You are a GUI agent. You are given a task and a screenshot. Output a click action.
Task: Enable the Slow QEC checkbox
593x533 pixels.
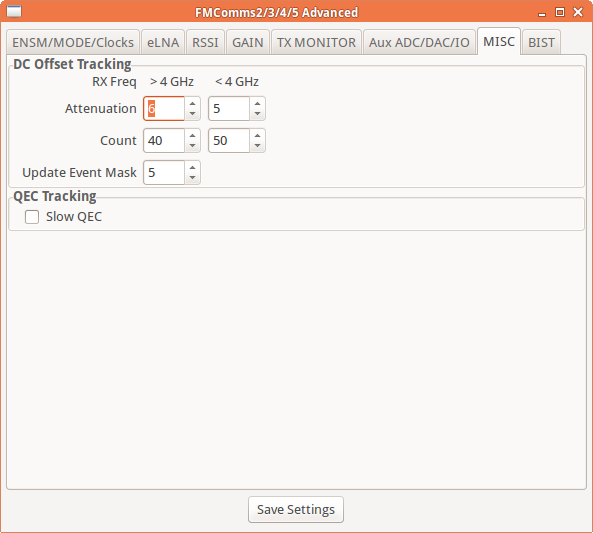click(32, 217)
